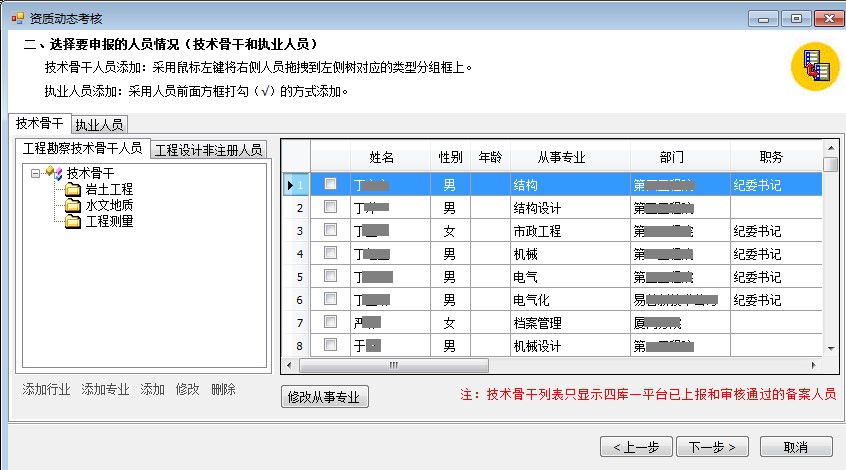The width and height of the screenshot is (846, 470).
Task: Click the 工程测量 folder icon
Action: [x=72, y=221]
